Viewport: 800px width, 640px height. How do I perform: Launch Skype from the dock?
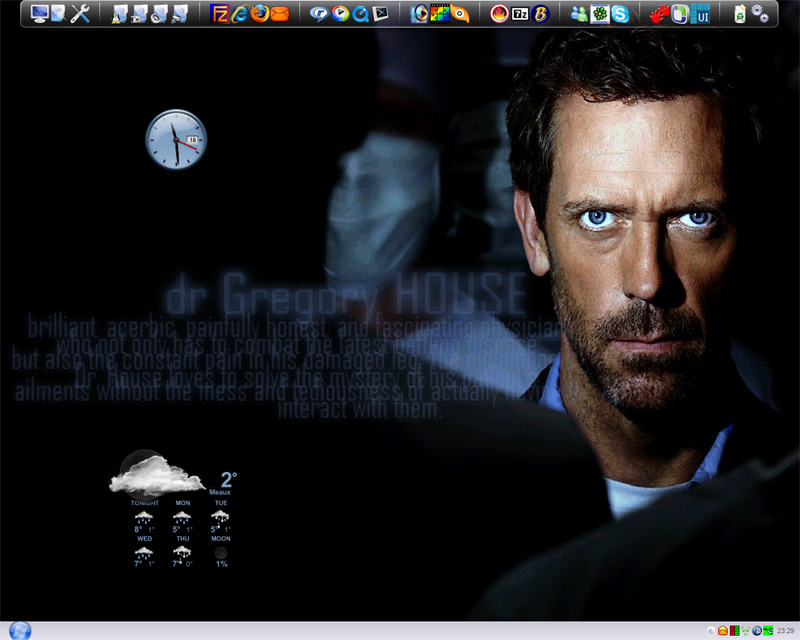(621, 14)
